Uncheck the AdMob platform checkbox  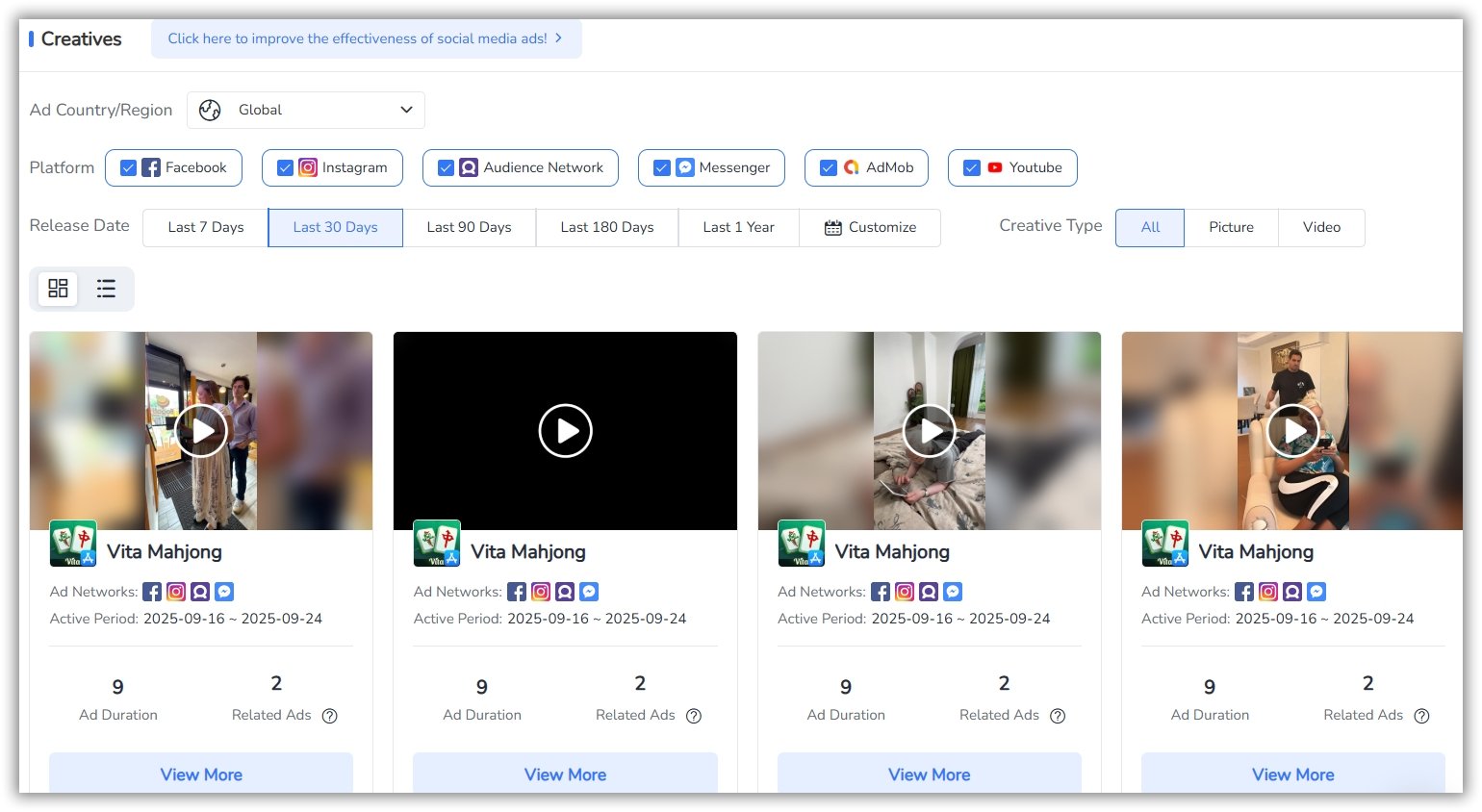click(828, 167)
